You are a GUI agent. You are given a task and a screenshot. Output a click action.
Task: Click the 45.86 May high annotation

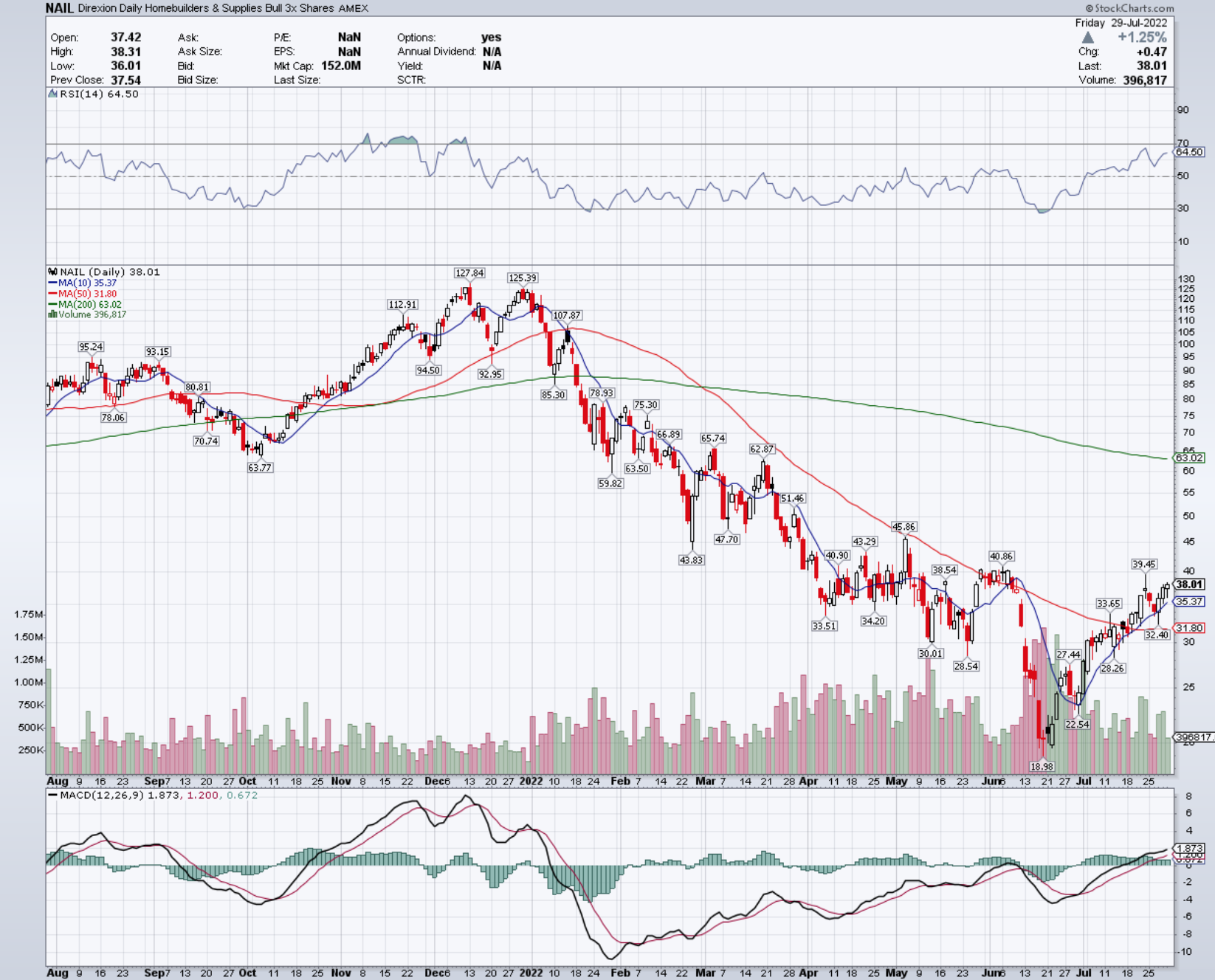click(x=903, y=527)
